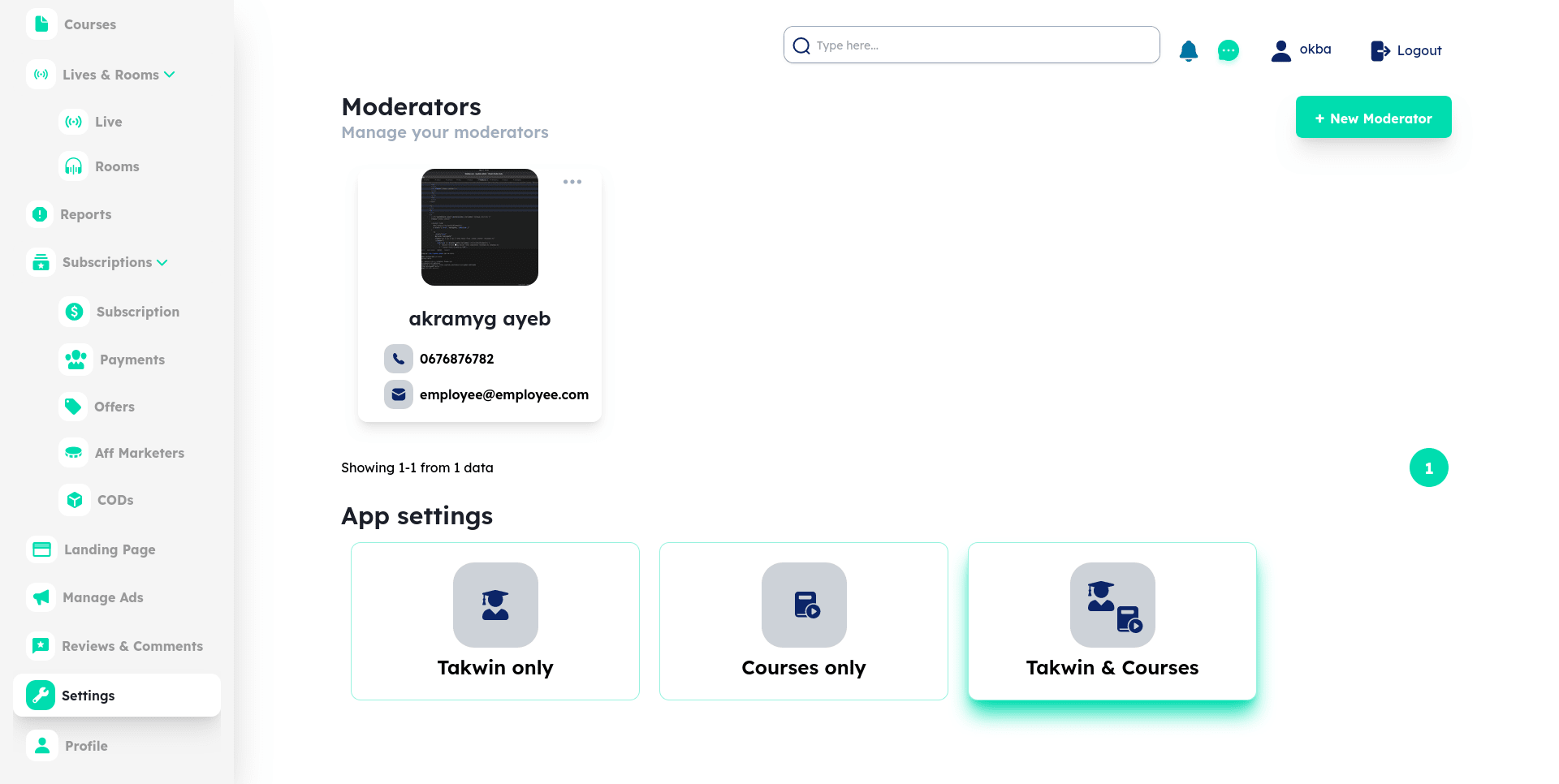Open the CODs menu item

click(x=115, y=500)
